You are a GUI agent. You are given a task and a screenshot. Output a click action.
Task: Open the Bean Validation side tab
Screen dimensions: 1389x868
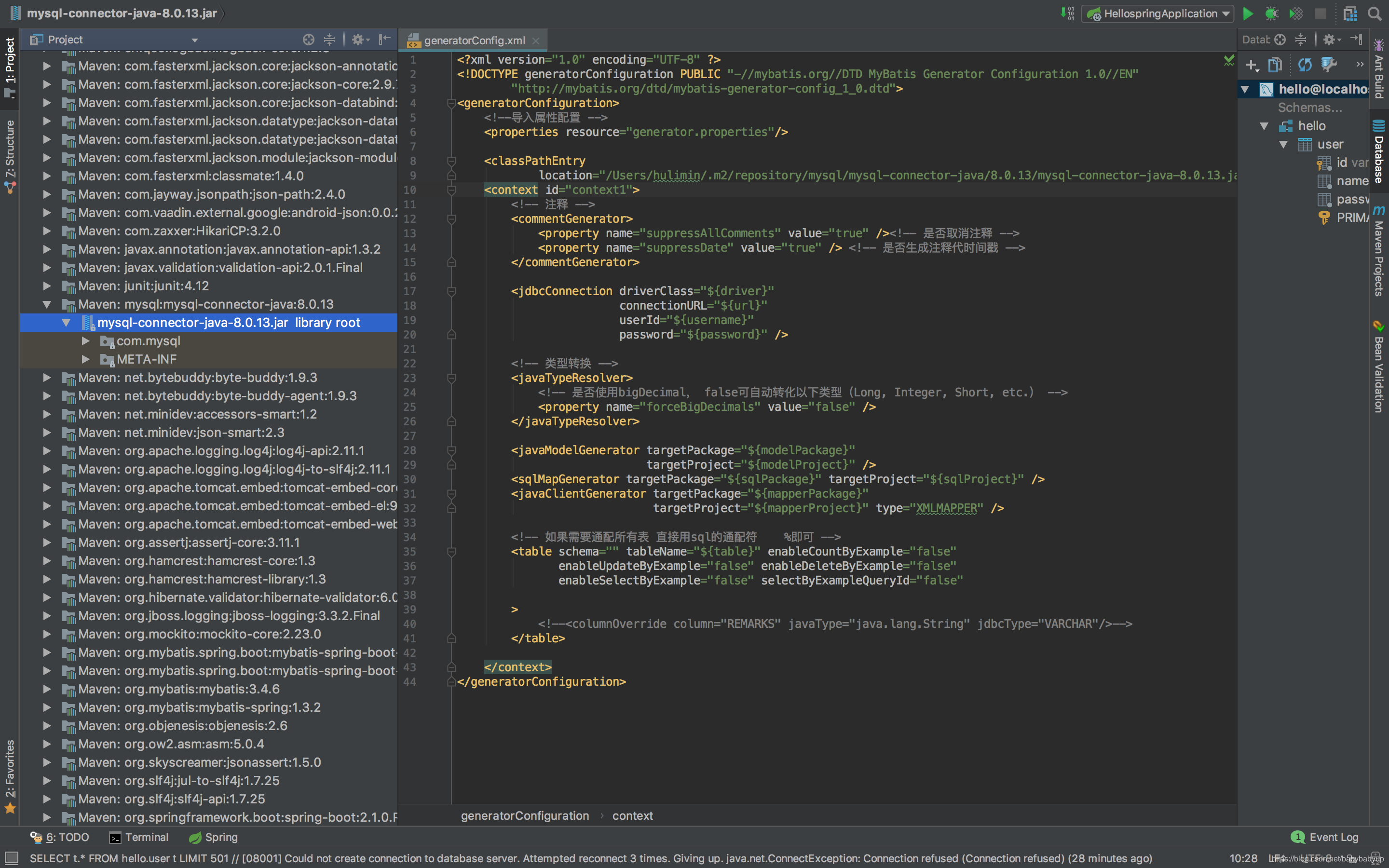[1379, 366]
